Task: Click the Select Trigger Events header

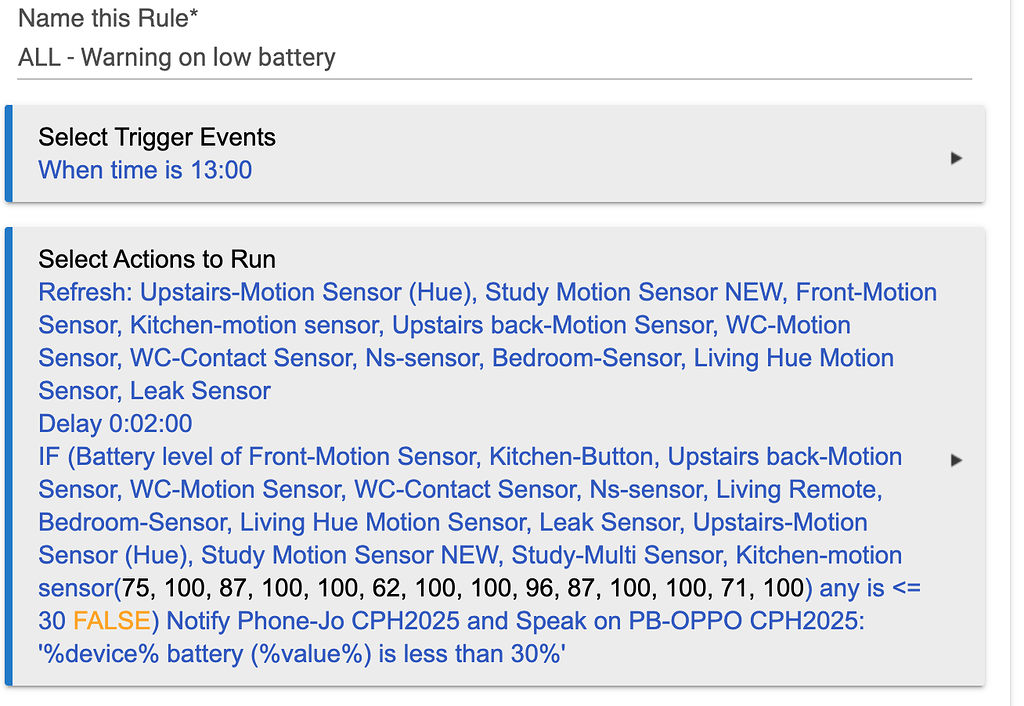Action: click(156, 137)
